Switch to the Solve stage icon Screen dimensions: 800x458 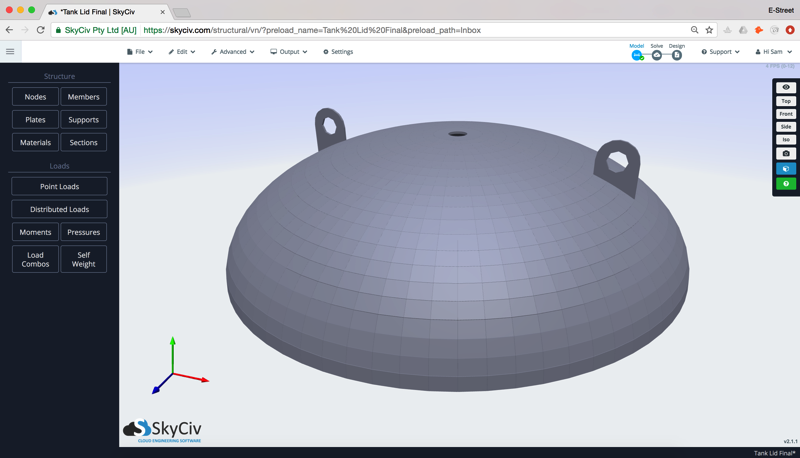(x=656, y=55)
